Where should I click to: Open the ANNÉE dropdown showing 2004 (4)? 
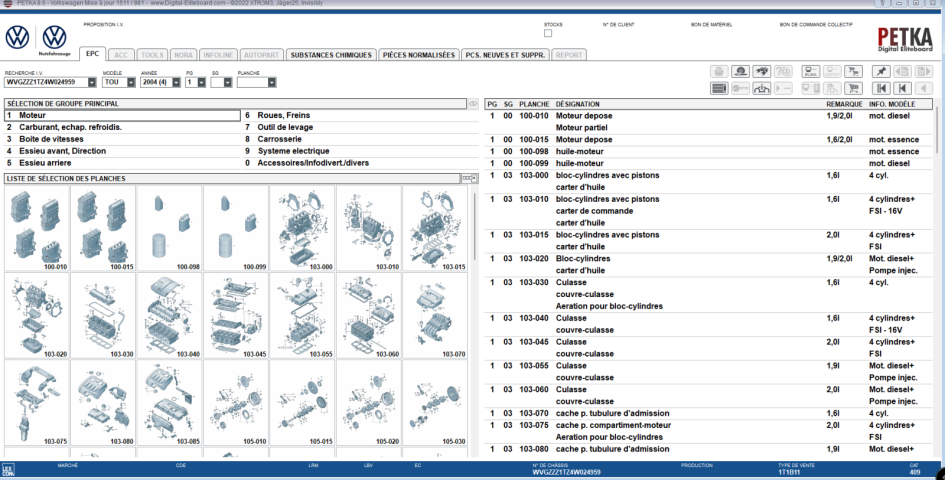(x=176, y=83)
